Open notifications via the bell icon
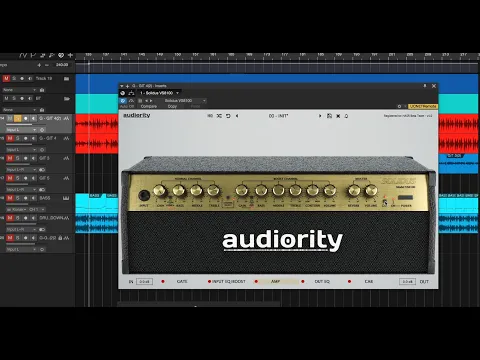This screenshot has height=360, width=480. pos(346,116)
